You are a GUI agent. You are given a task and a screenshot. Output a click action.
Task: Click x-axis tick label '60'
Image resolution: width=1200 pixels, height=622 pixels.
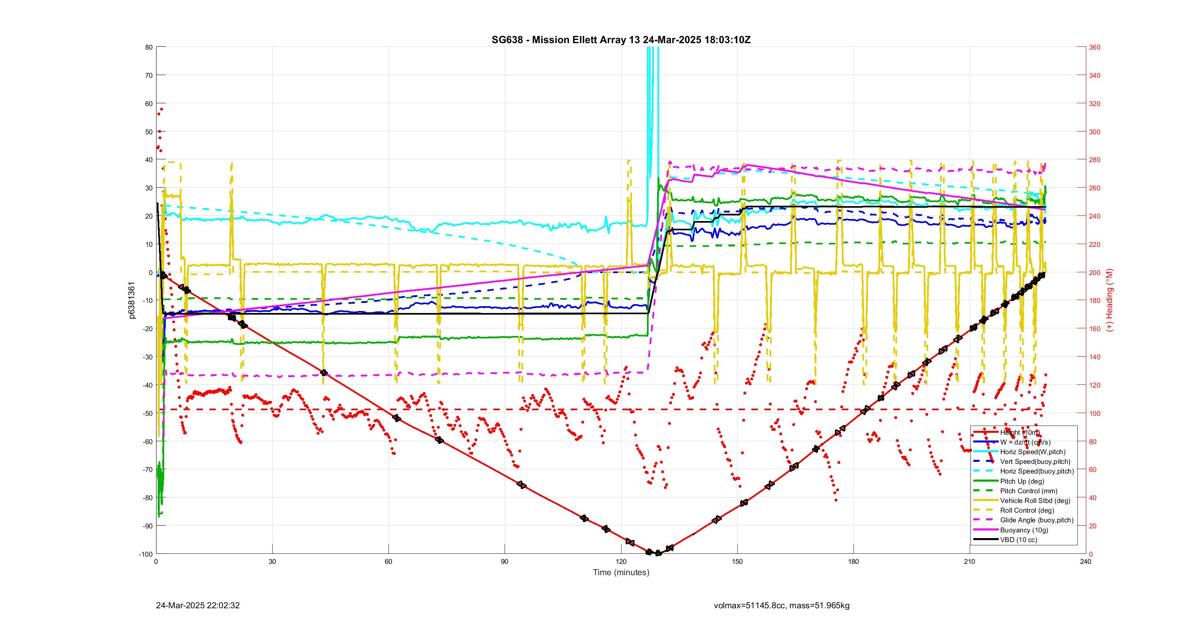point(388,561)
